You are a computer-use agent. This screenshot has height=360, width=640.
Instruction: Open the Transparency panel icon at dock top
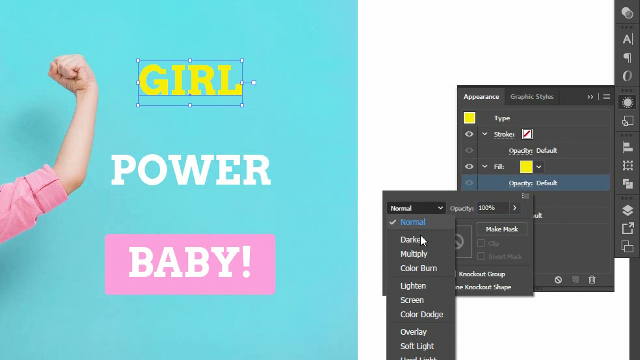pos(627,13)
